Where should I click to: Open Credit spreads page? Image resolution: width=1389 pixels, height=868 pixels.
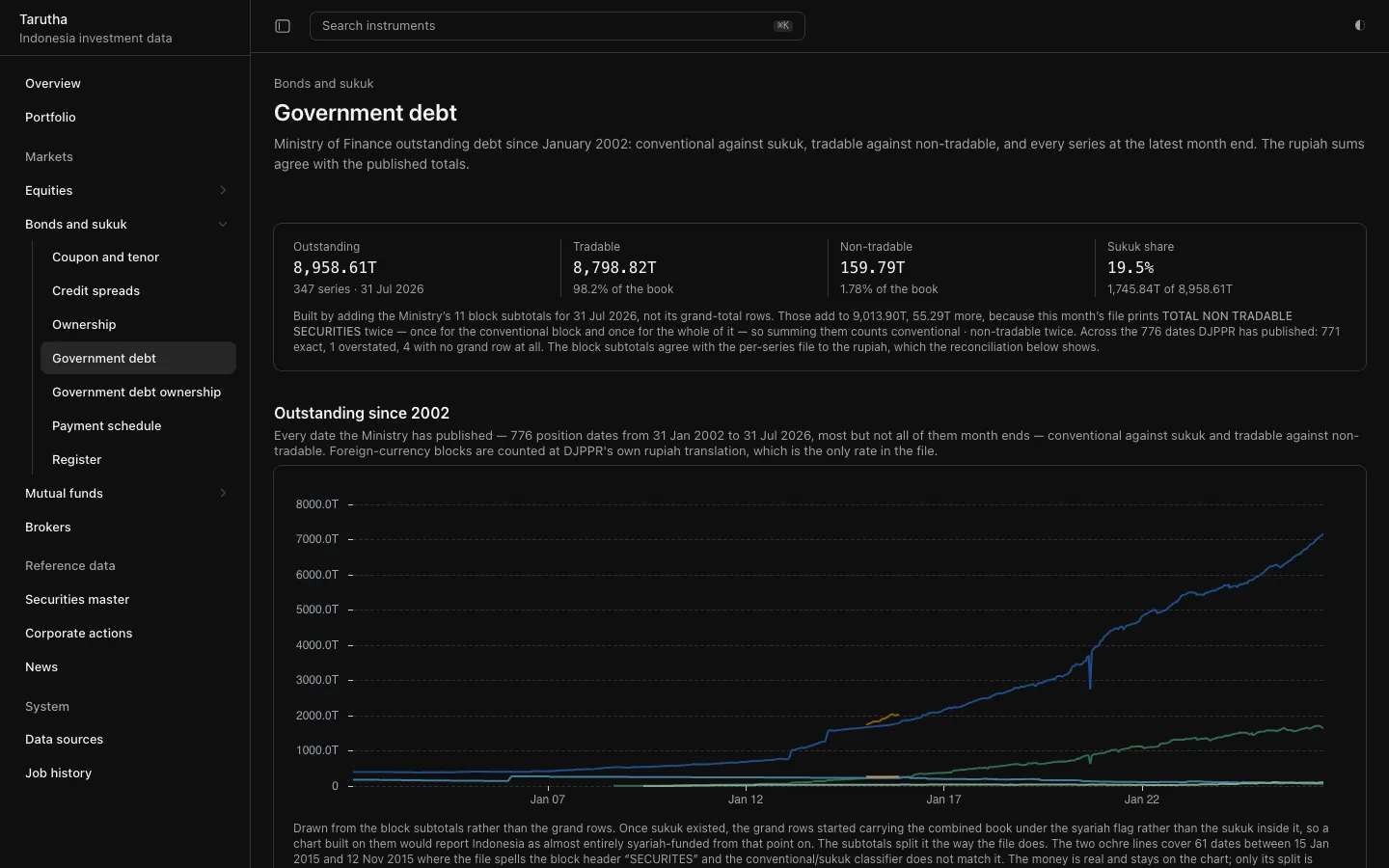(138, 291)
